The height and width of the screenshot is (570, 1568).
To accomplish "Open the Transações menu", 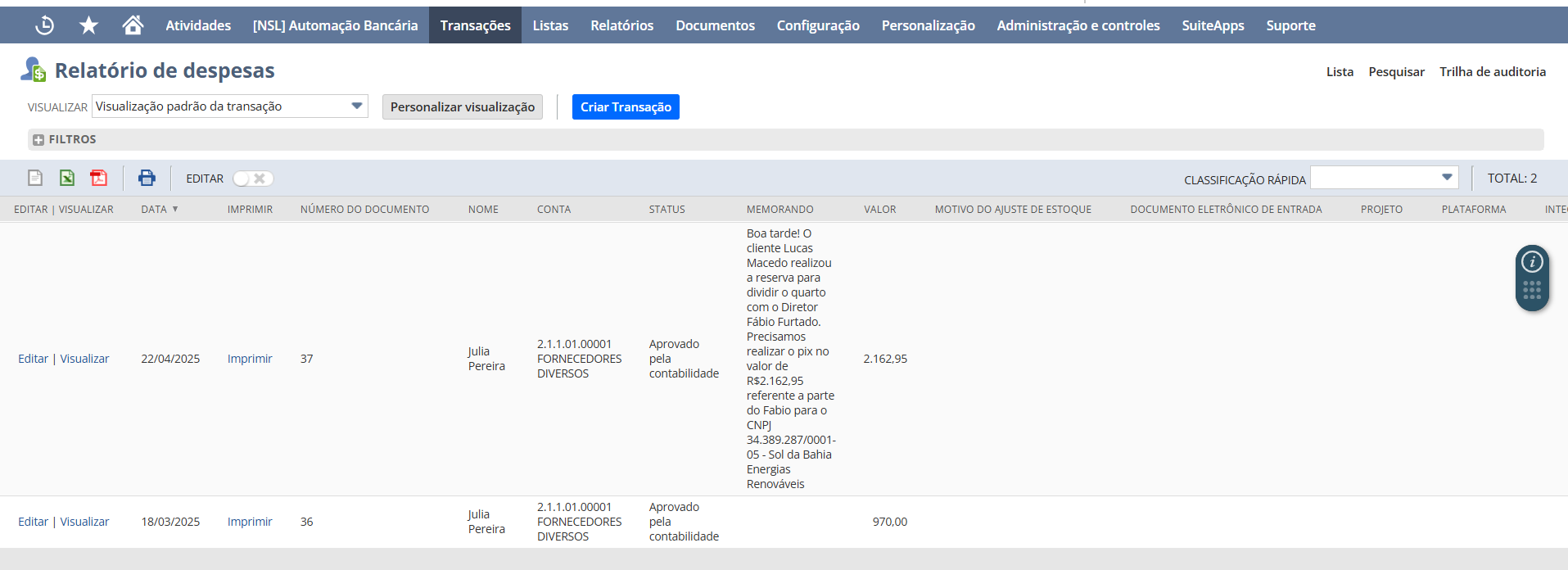I will pos(475,25).
